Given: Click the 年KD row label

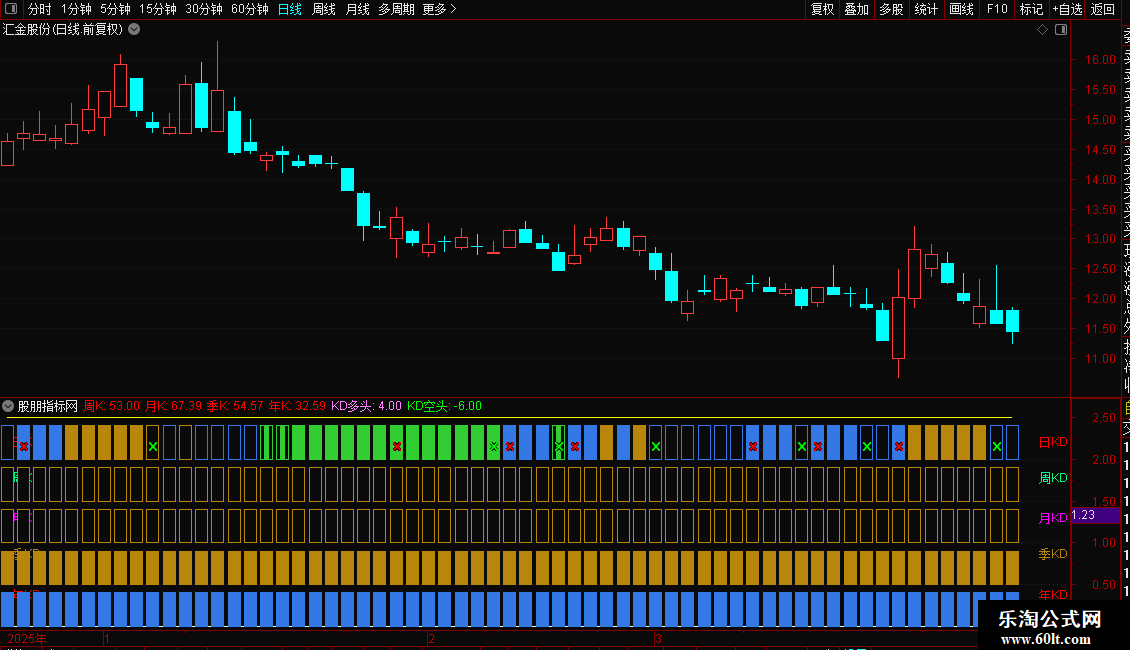Looking at the screenshot, I should (x=1052, y=595).
